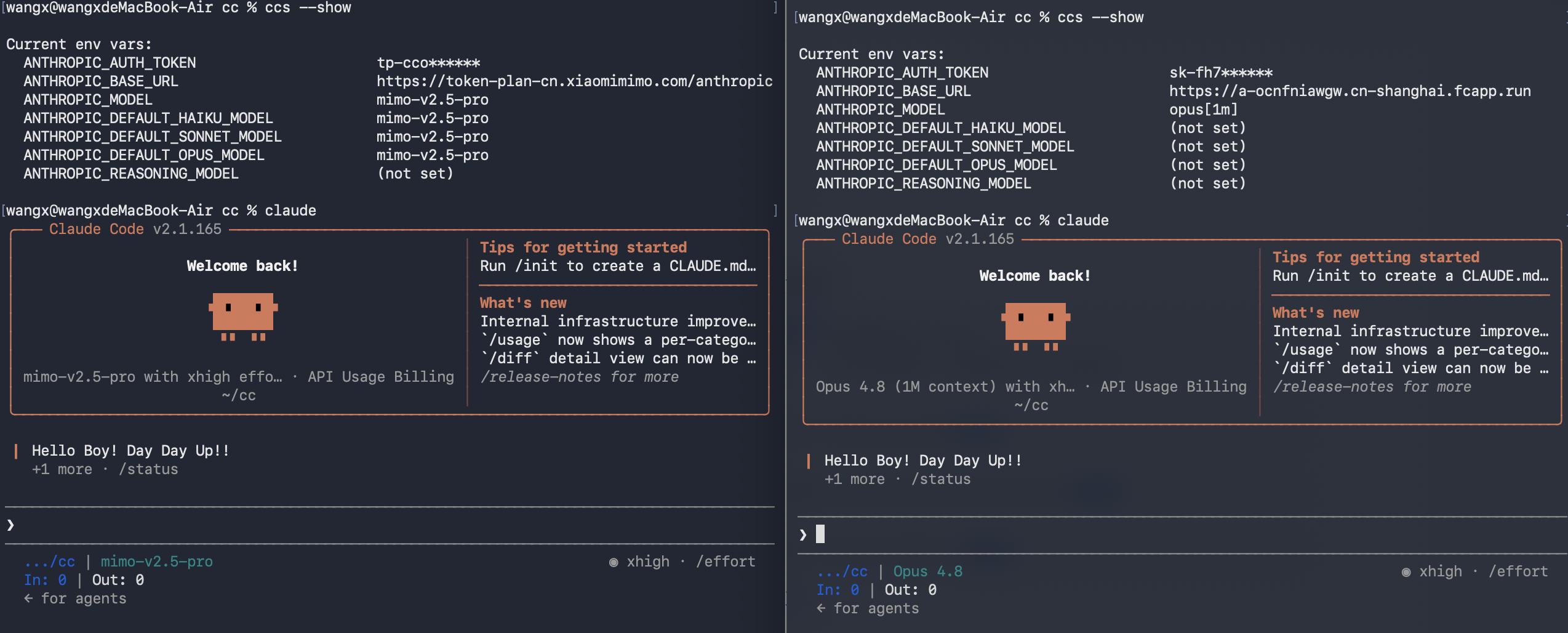Click the Opus 4.8 model label in status line

[x=928, y=571]
